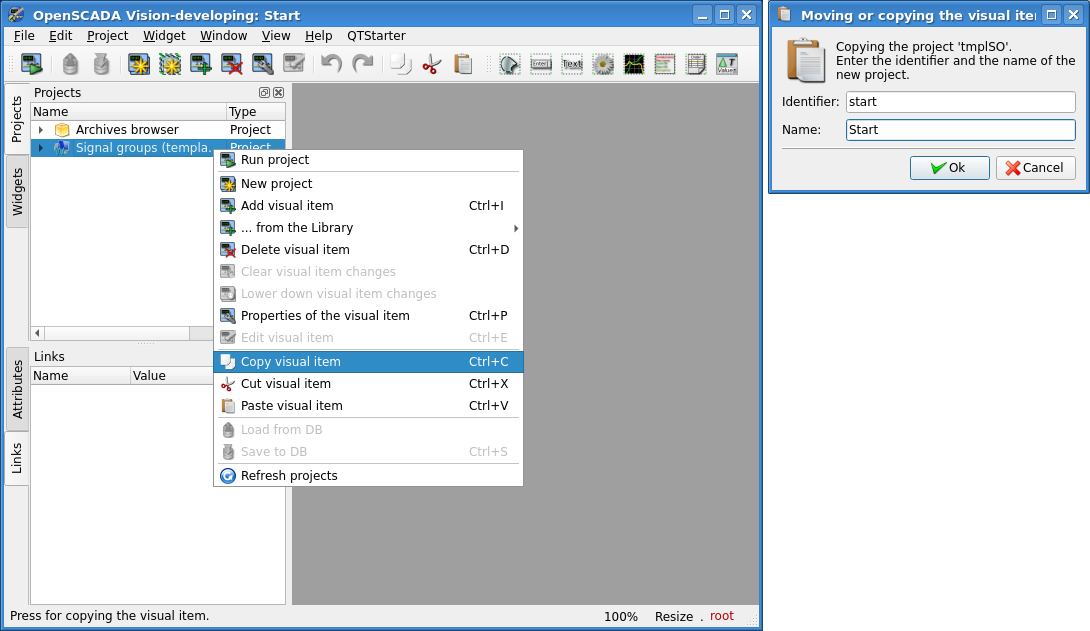
Task: Click visual item properties toolbar icon
Action: 263,65
